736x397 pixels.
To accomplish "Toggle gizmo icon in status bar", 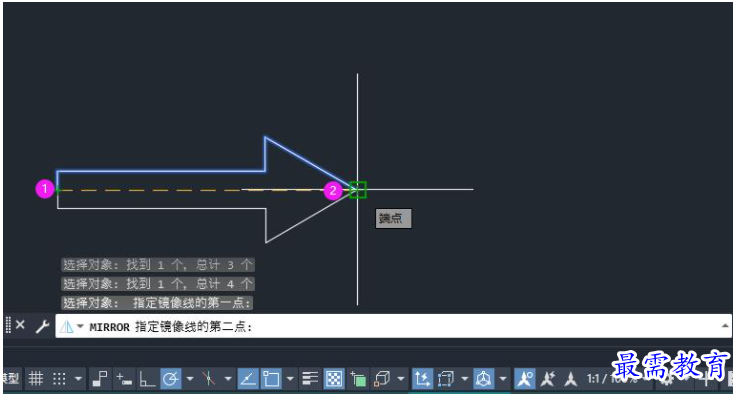I will (x=483, y=379).
